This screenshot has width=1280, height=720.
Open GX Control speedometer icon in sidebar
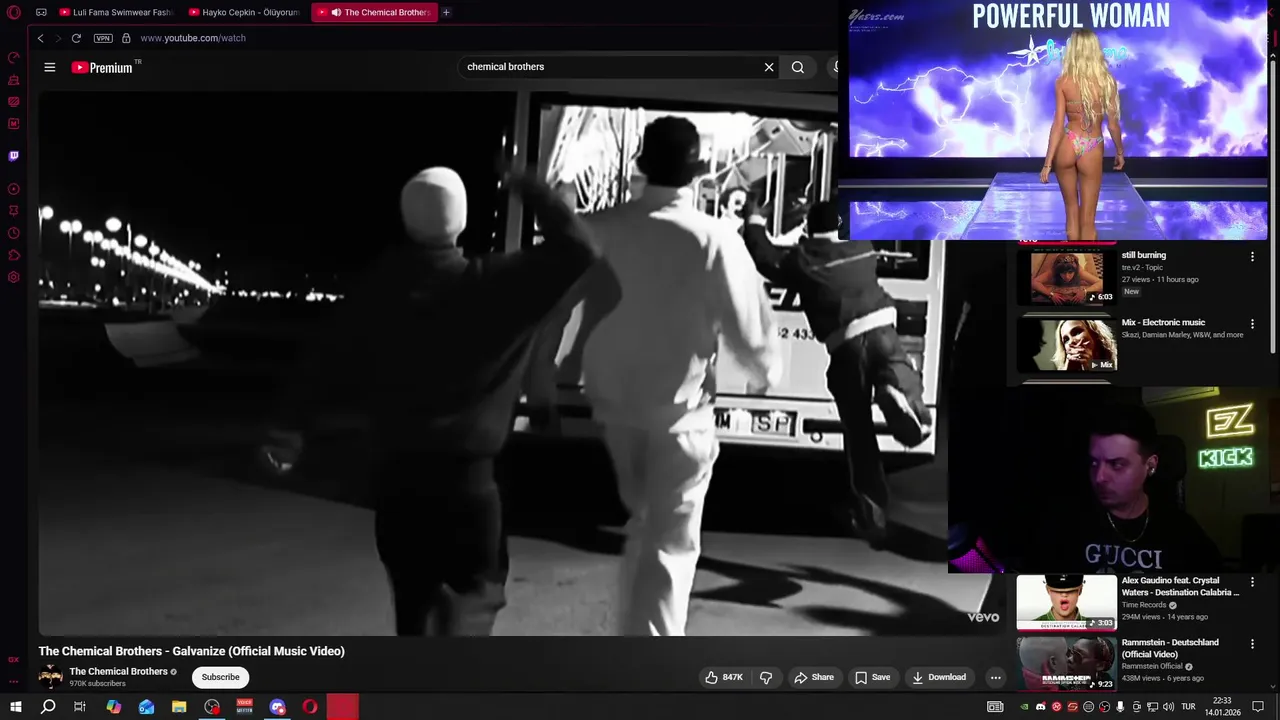(14, 58)
